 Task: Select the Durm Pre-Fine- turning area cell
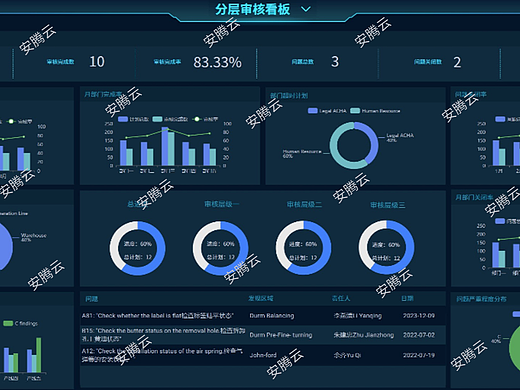point(281,335)
